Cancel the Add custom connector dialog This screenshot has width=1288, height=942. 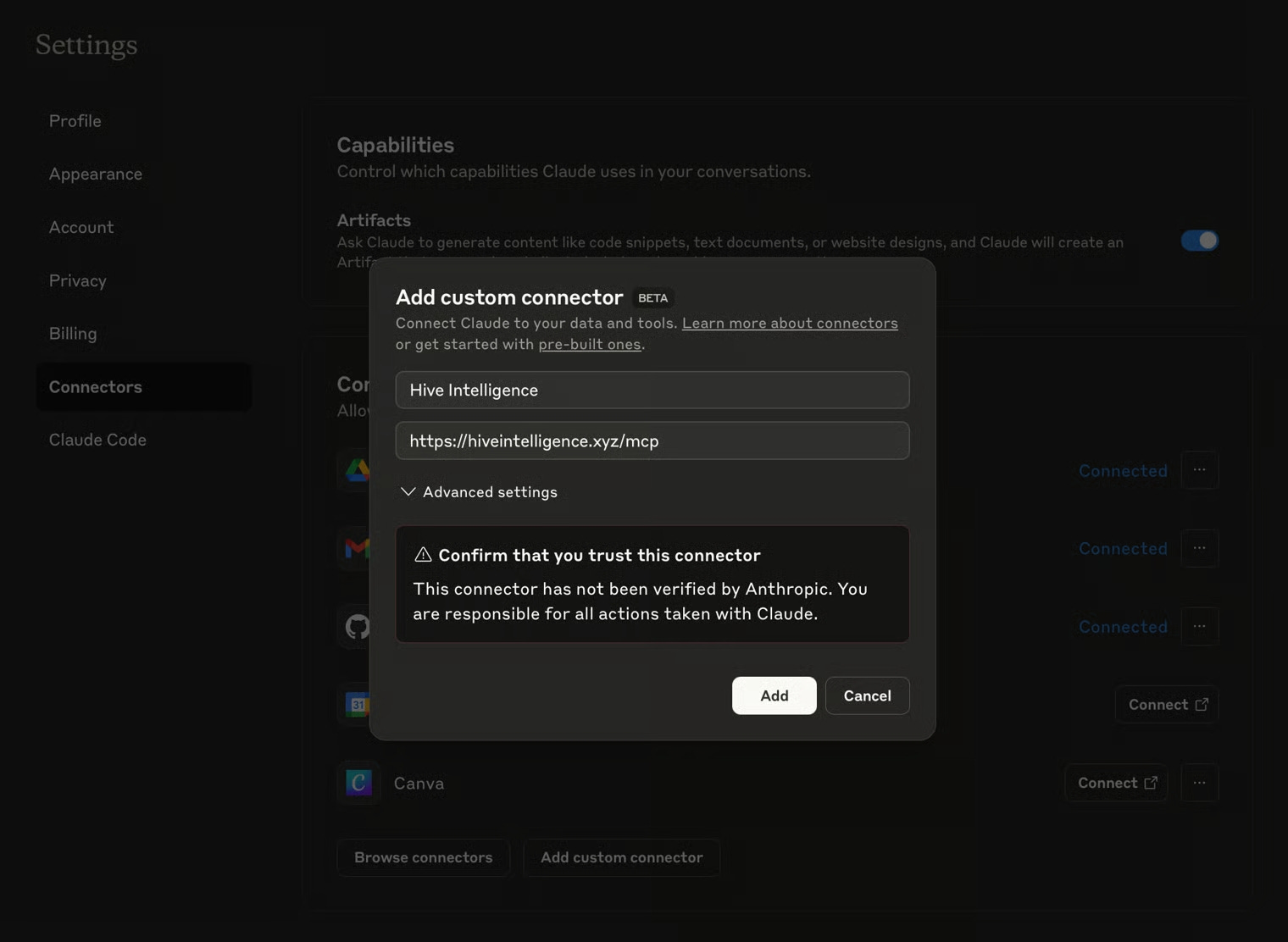pyautogui.click(x=867, y=695)
